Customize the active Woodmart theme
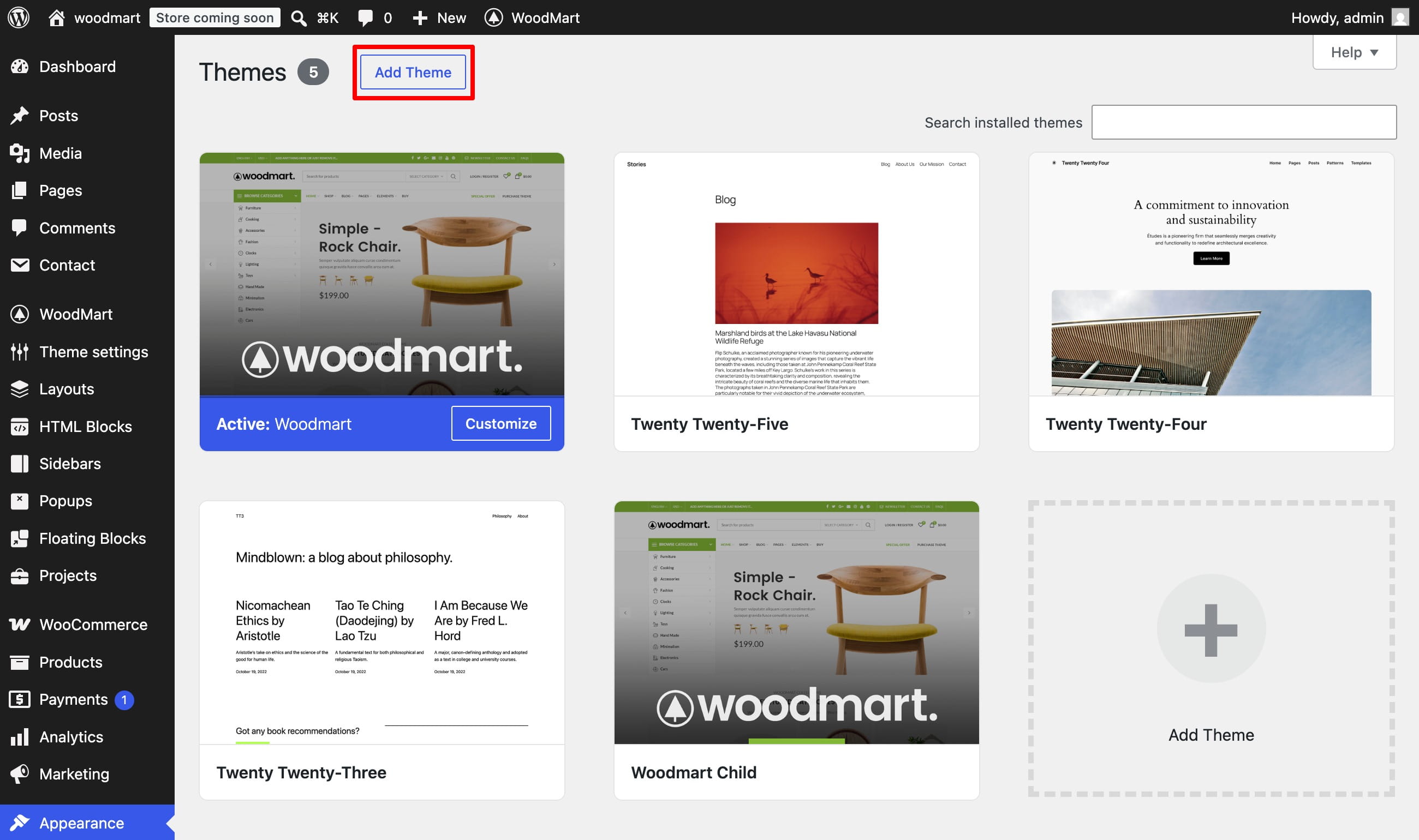The width and height of the screenshot is (1419, 840). tap(500, 423)
